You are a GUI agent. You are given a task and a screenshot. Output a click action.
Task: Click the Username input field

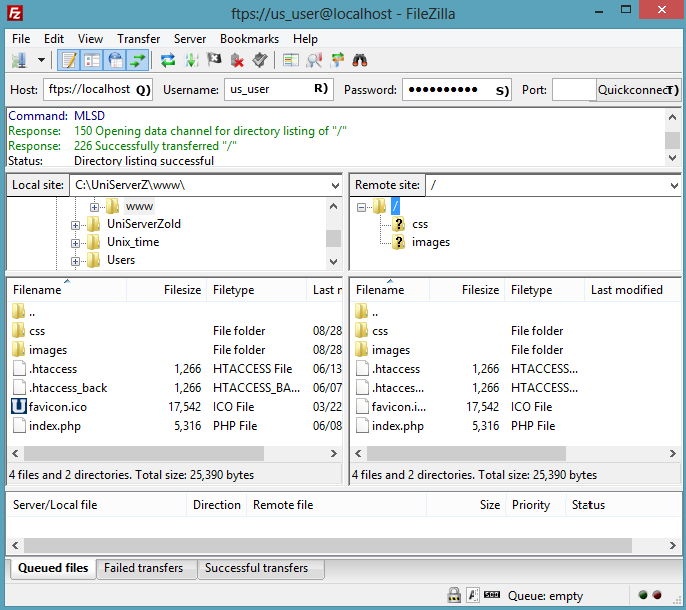[279, 89]
